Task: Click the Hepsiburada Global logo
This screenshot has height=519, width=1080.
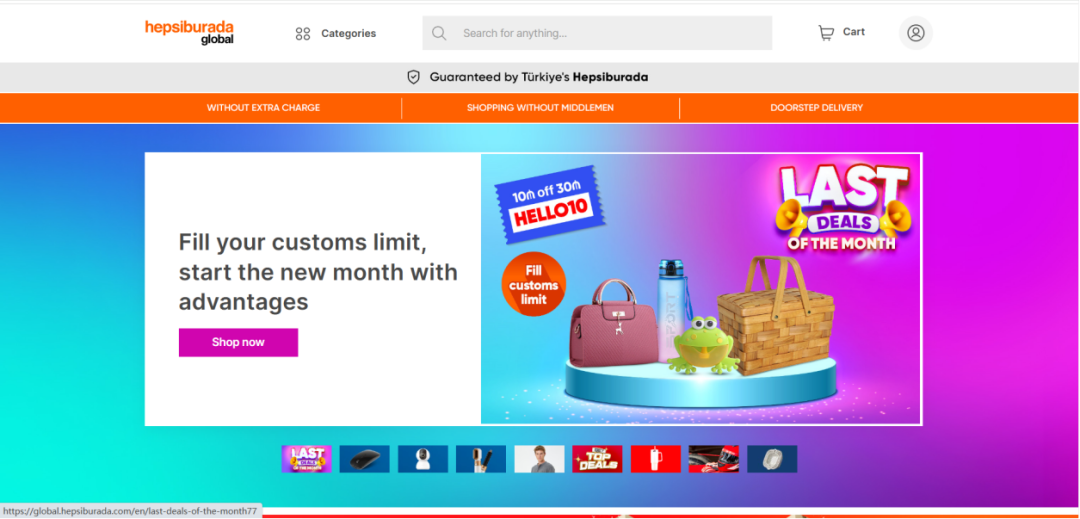Action: [x=189, y=32]
